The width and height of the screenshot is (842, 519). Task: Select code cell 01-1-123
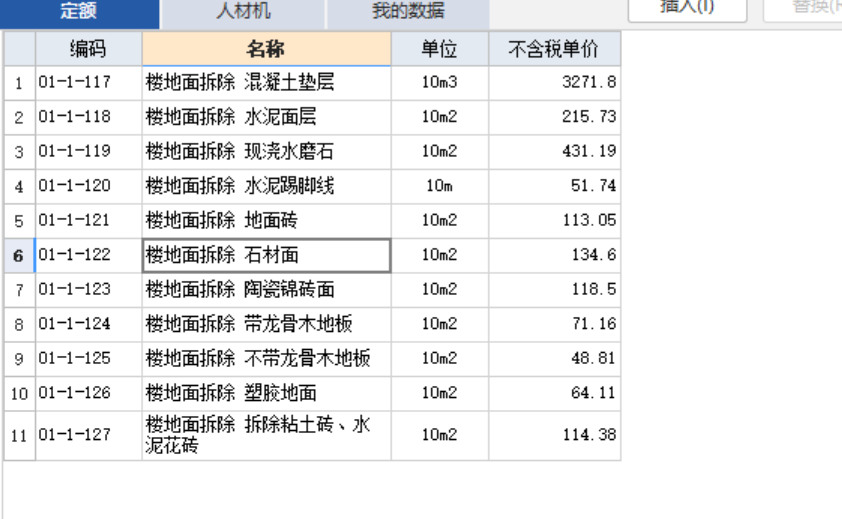[x=89, y=290]
